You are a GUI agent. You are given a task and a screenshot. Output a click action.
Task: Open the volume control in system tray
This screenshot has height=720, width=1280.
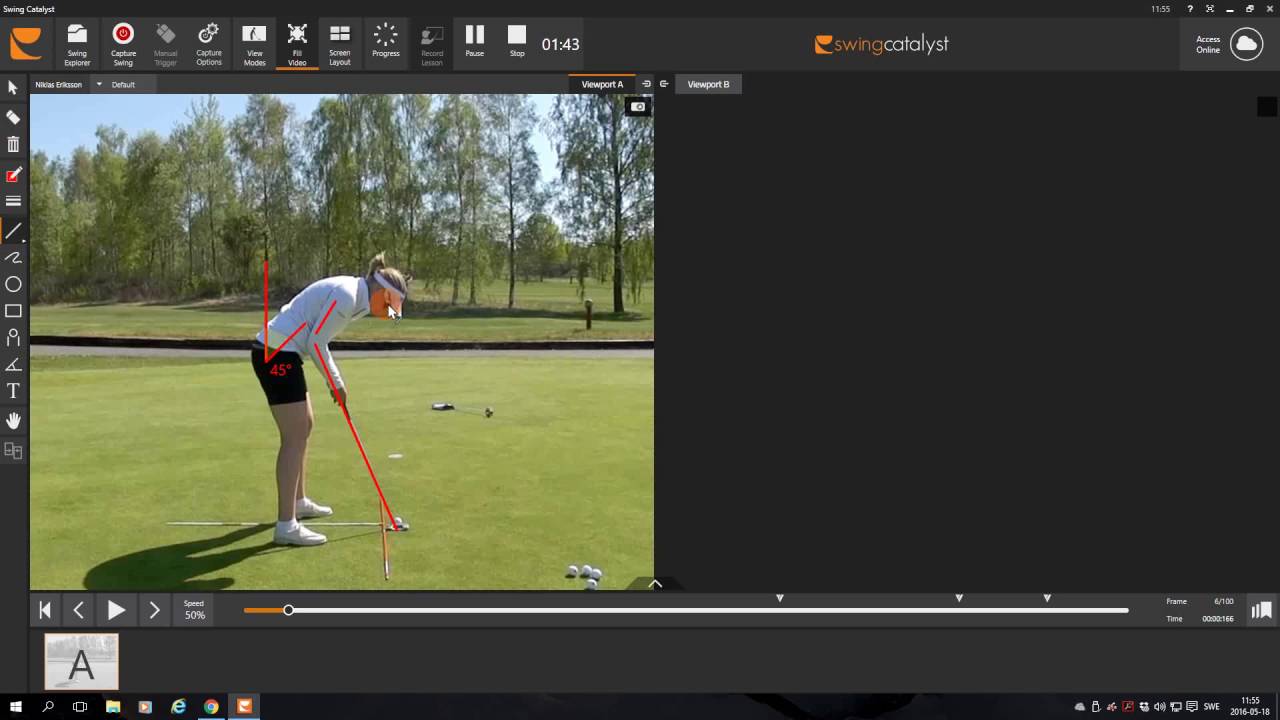tap(1159, 707)
